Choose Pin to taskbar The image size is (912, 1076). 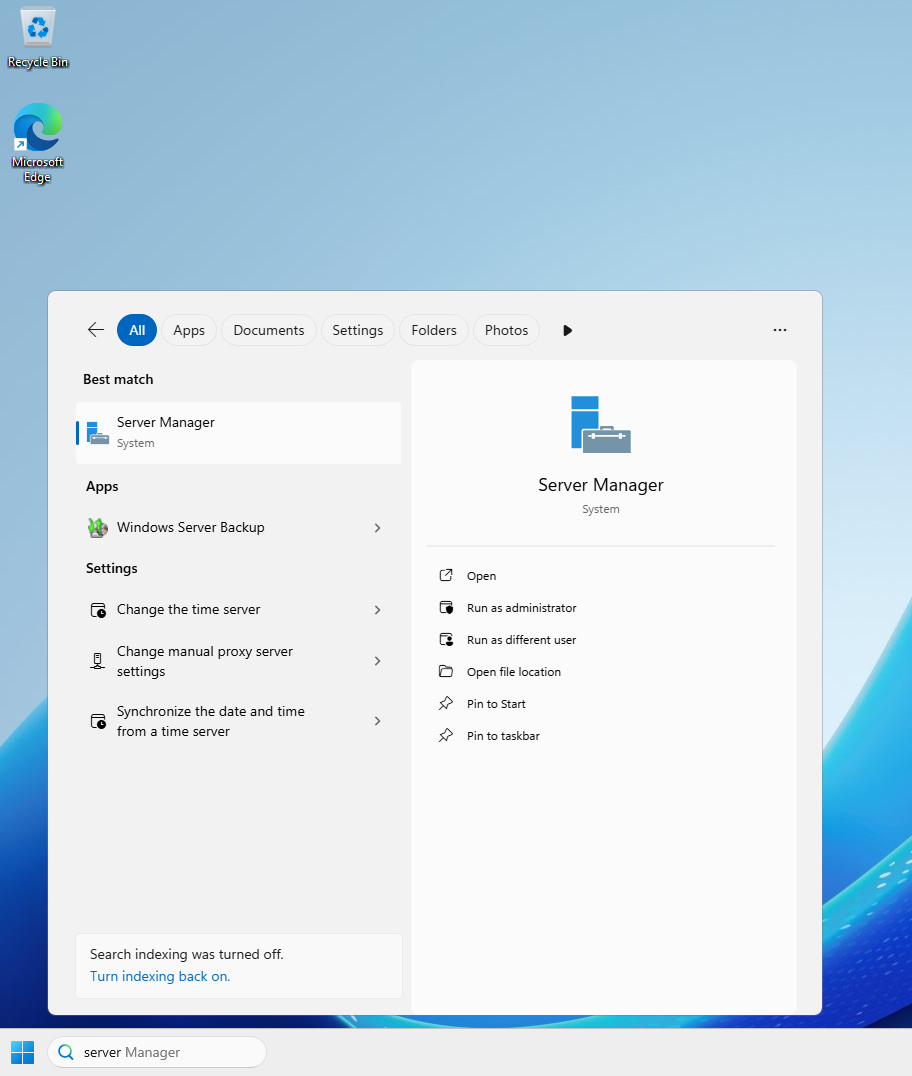pos(503,736)
